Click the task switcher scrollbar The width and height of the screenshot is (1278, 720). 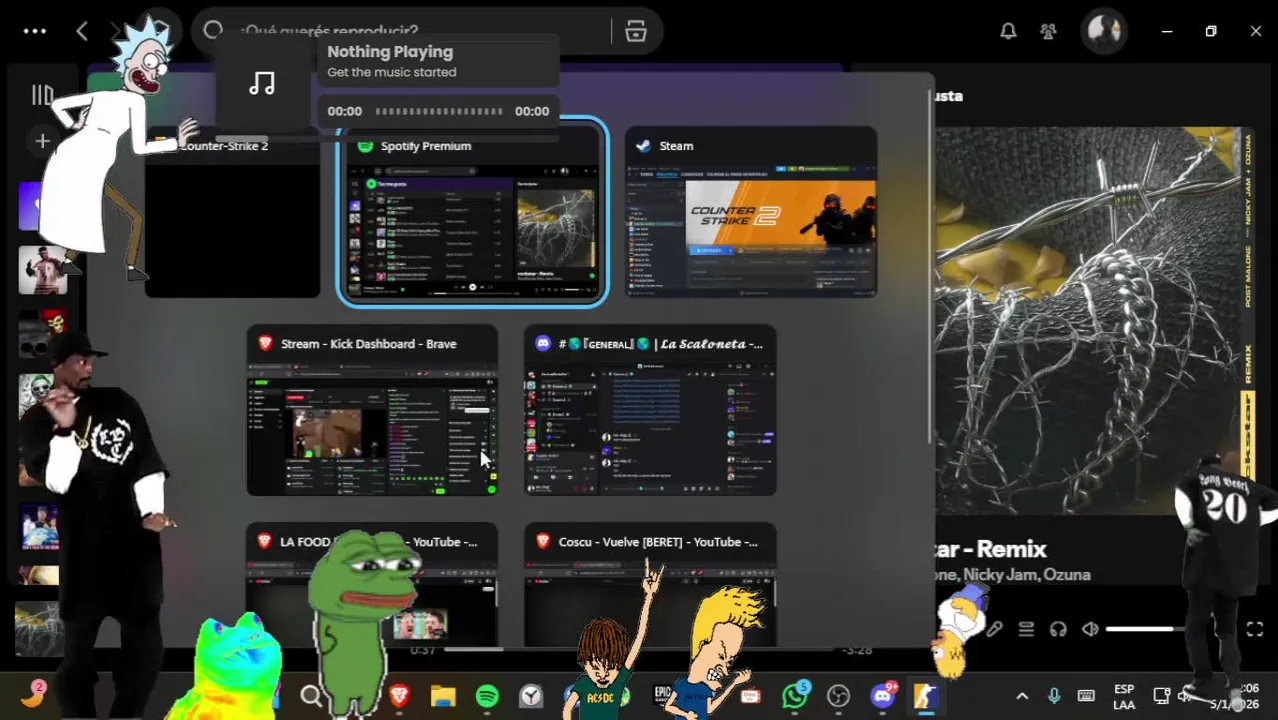coord(931,265)
